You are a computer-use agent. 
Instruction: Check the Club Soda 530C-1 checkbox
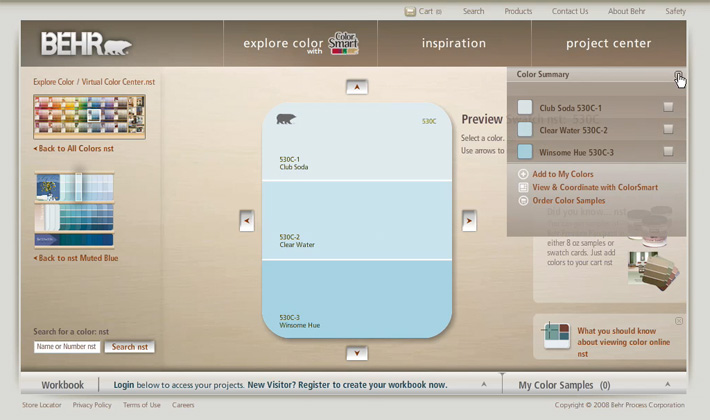(668, 107)
